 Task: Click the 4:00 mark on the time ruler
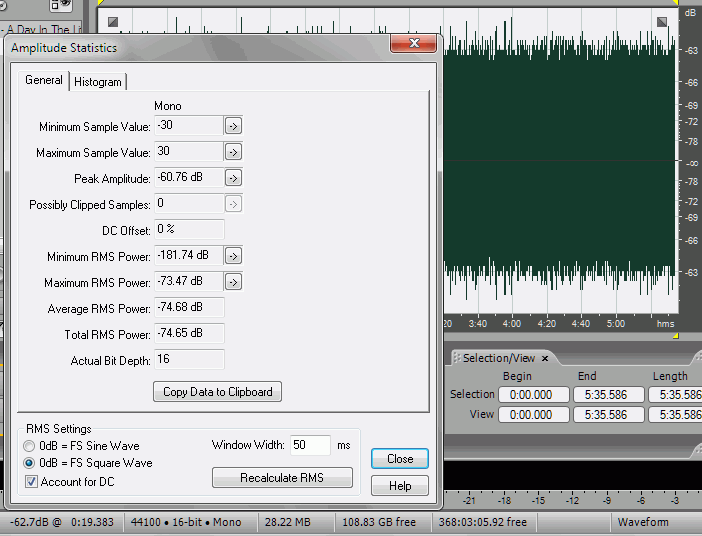pos(511,323)
